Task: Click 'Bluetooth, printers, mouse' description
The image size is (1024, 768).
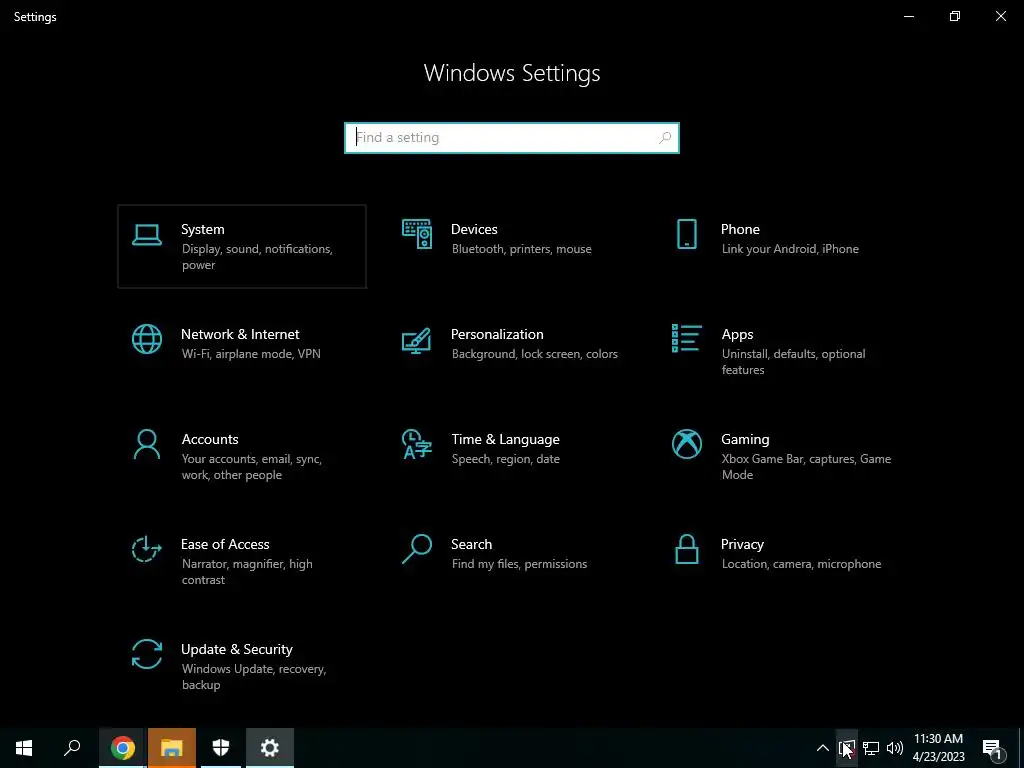Action: tap(521, 249)
